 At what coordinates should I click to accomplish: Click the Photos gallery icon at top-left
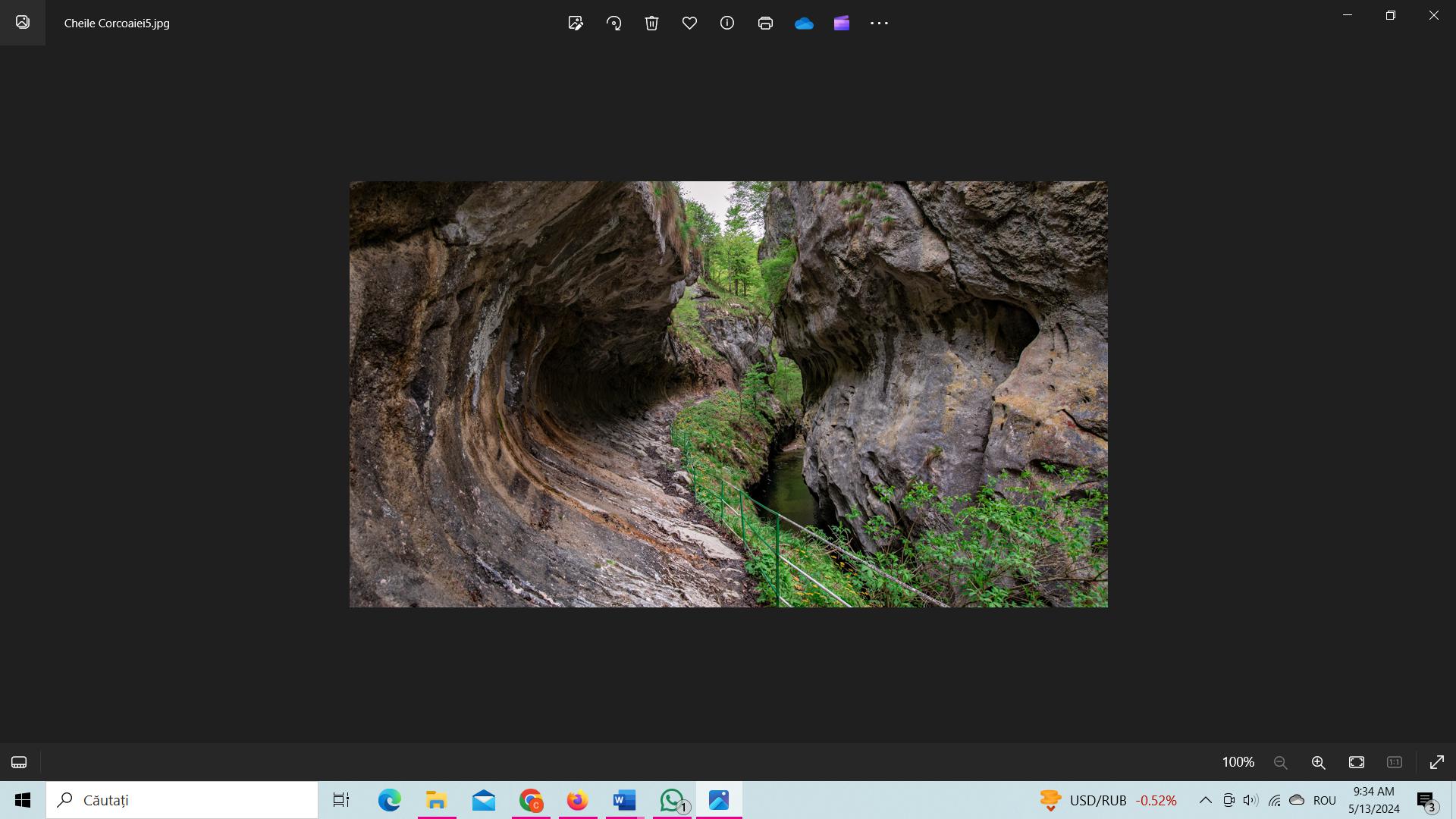[x=23, y=23]
